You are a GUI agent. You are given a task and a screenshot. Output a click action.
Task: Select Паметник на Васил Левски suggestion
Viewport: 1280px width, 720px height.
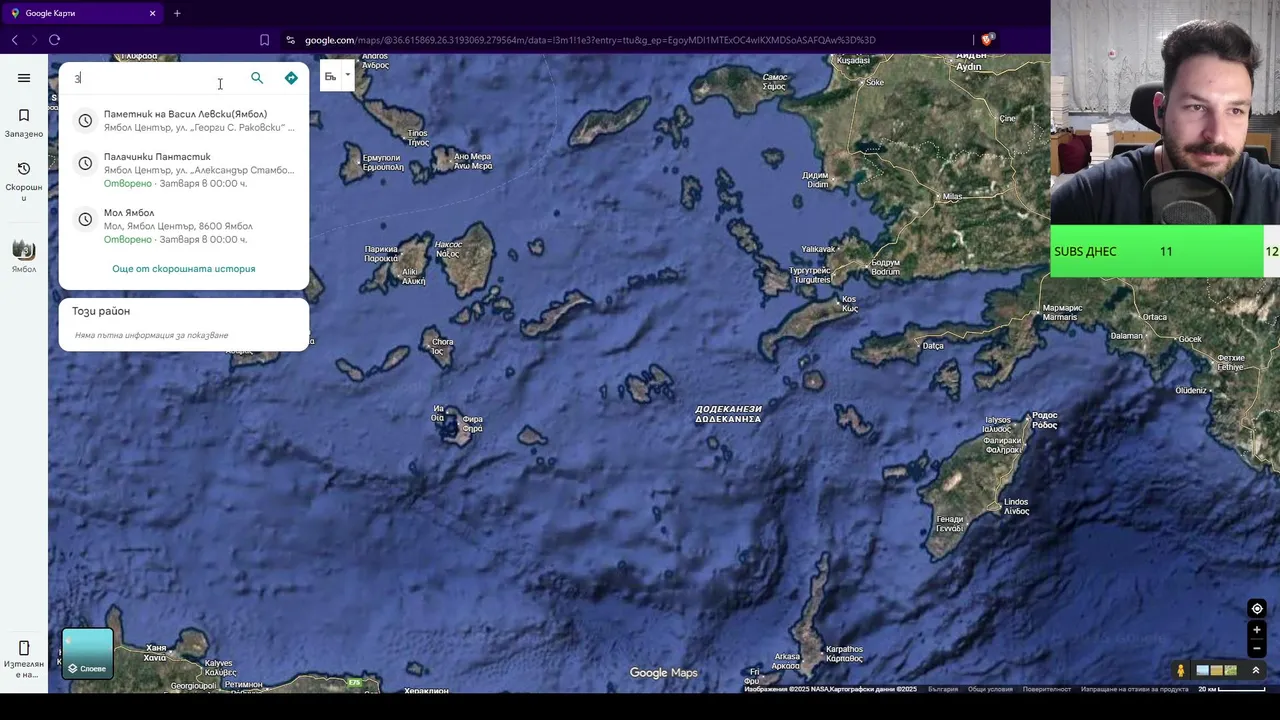pyautogui.click(x=184, y=121)
